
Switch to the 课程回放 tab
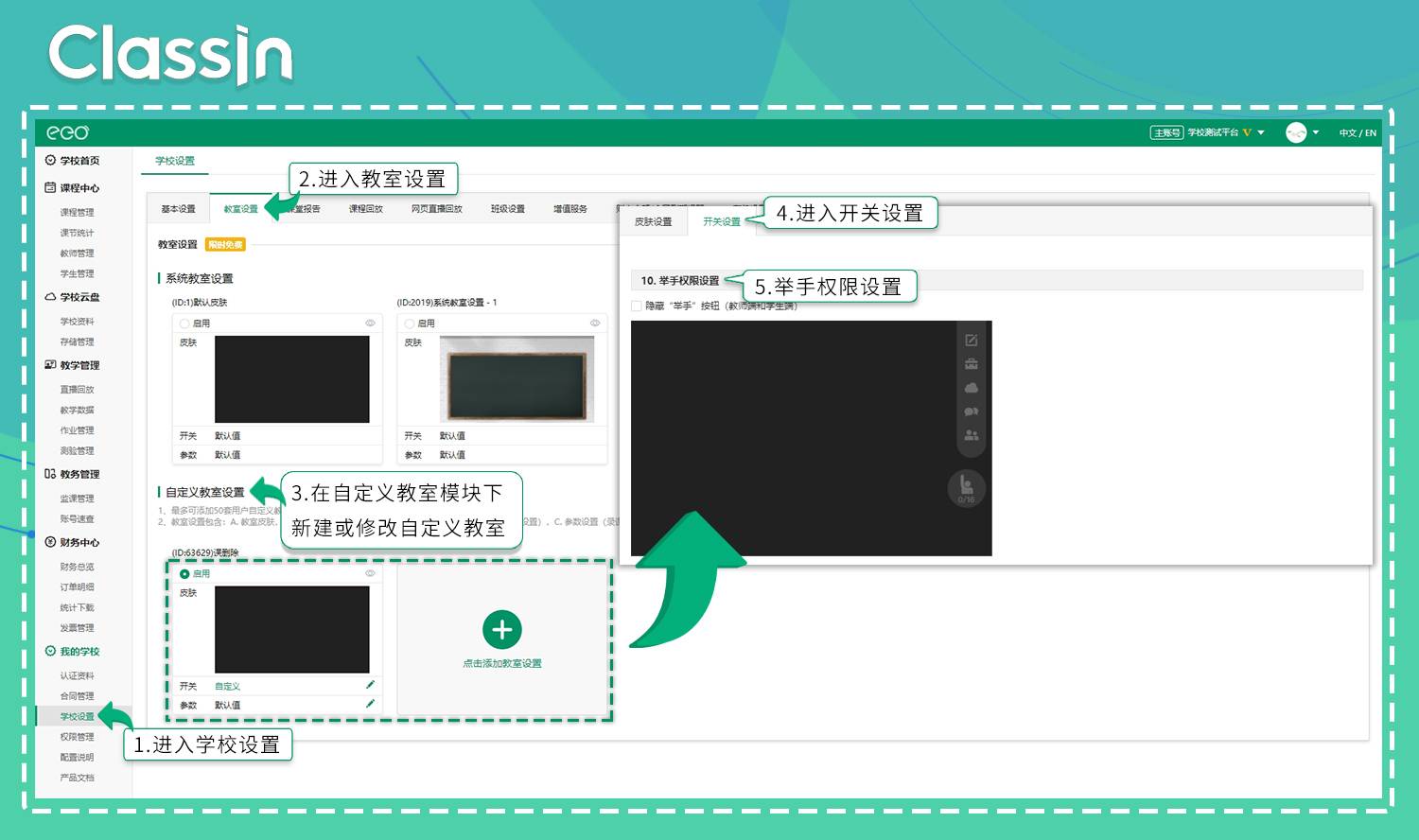pos(365,209)
